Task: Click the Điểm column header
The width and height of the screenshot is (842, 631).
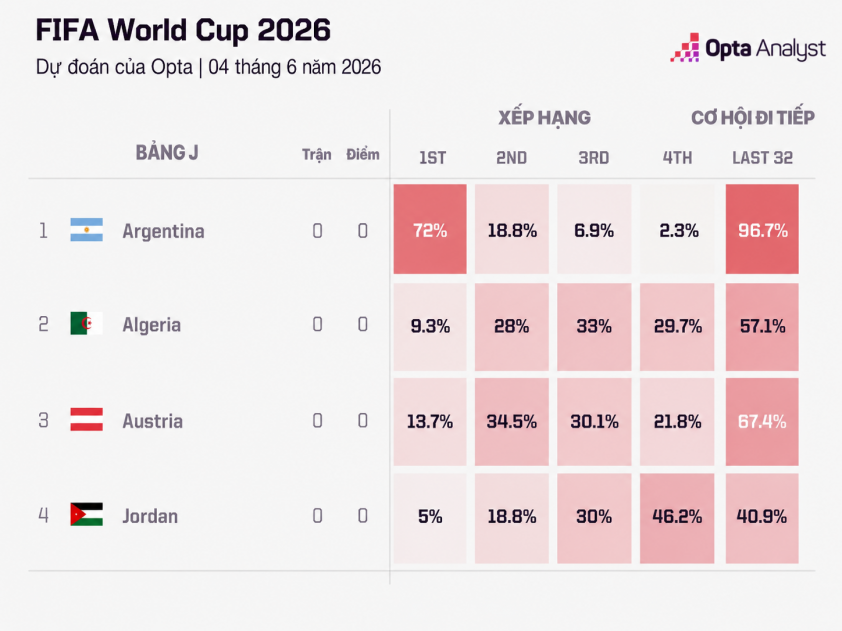Action: pyautogui.click(x=362, y=155)
